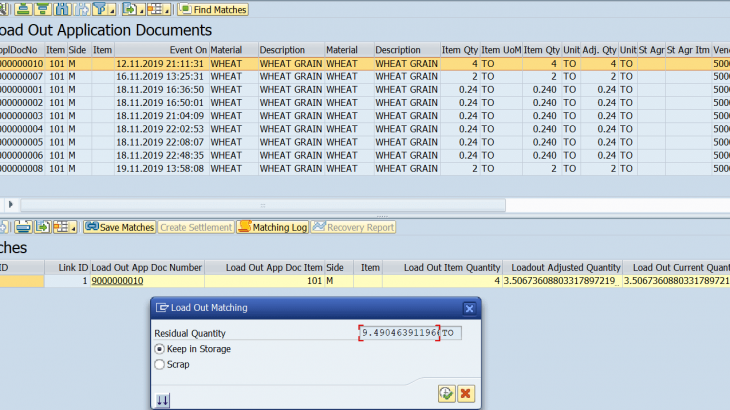This screenshot has width=730, height=410.
Task: Click the Recovery Report button
Action: (353, 227)
